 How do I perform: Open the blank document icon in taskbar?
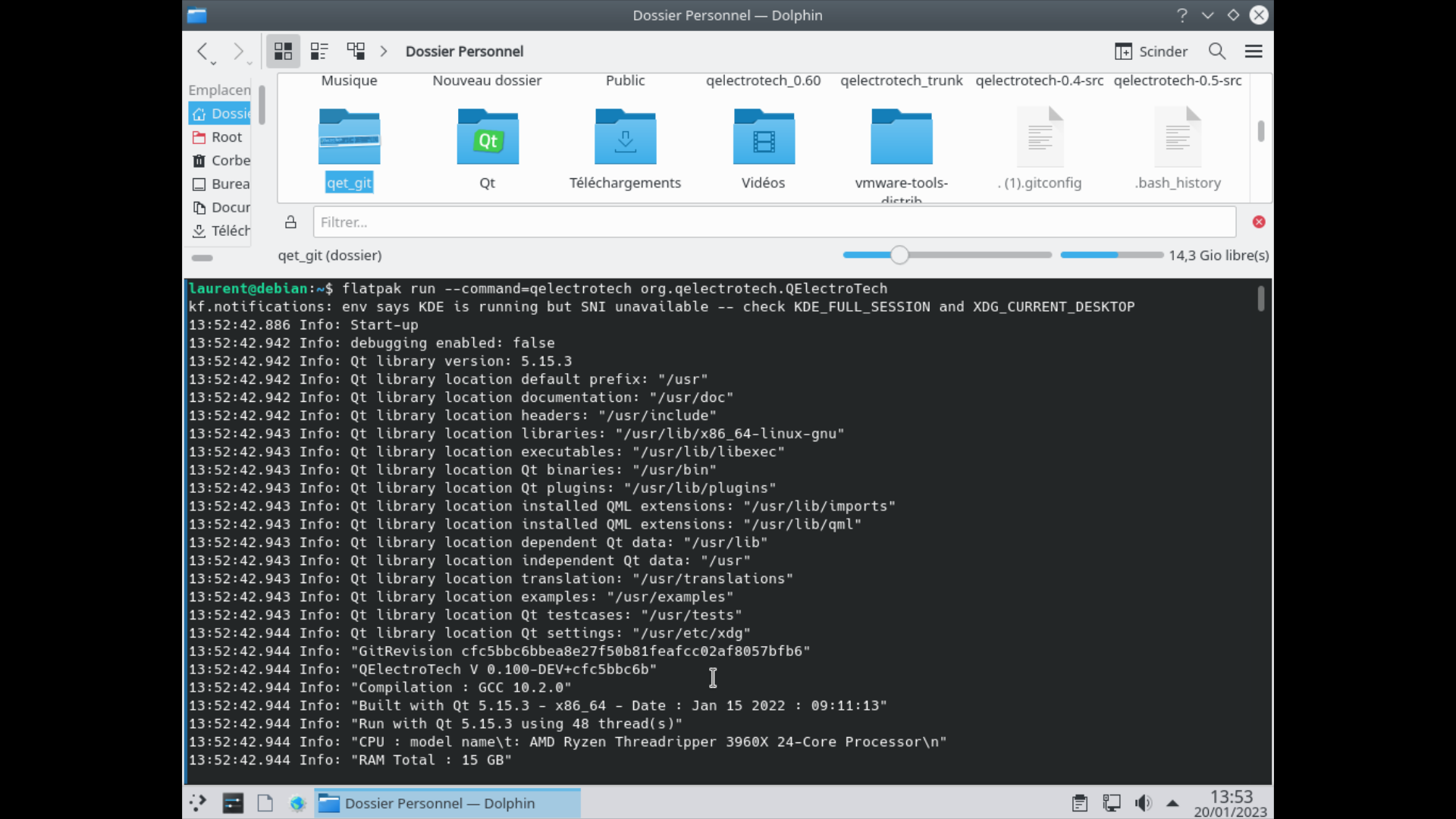(265, 803)
